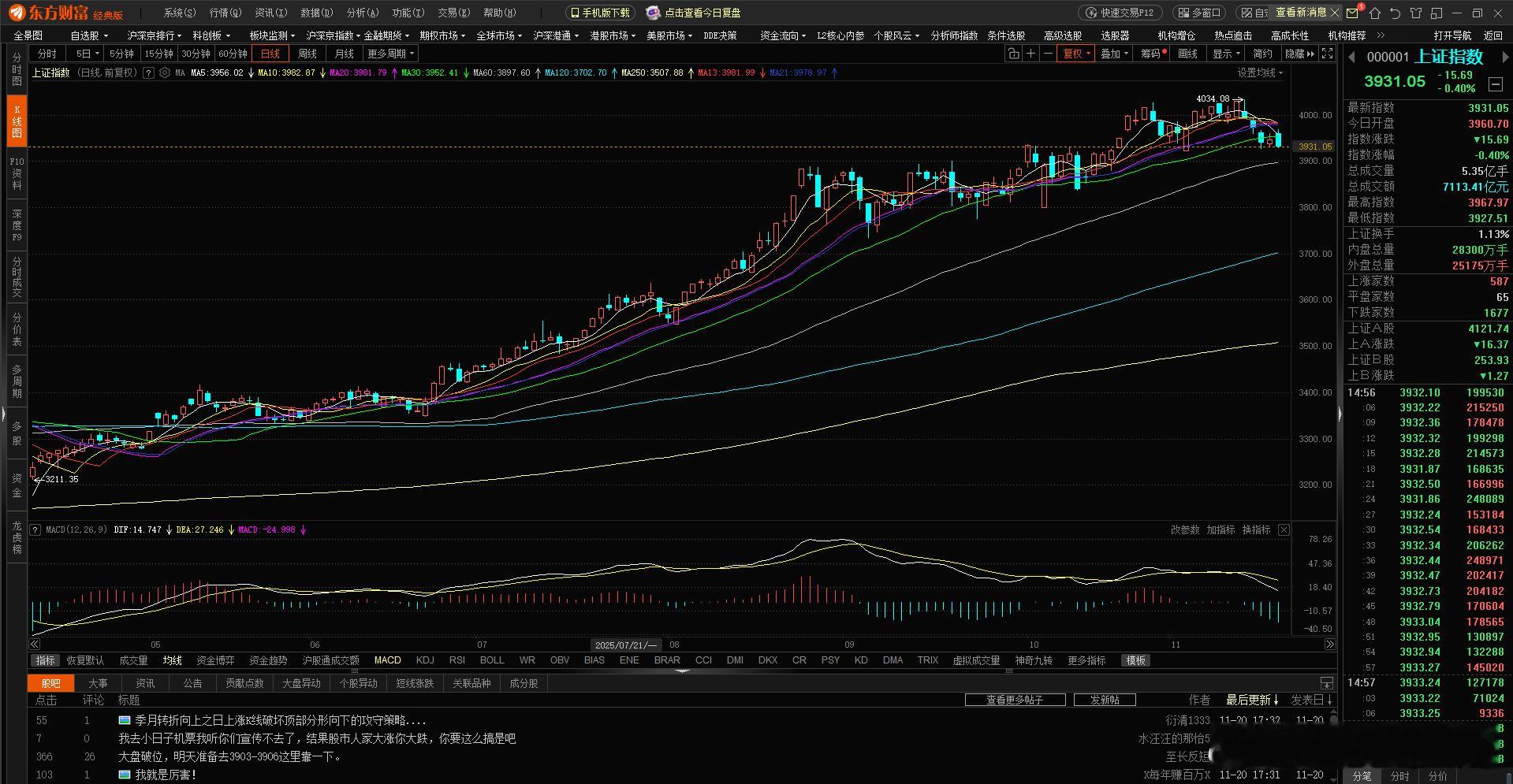This screenshot has height=784, width=1513.
Task: Toggle 简约 simple mode
Action: (1262, 54)
